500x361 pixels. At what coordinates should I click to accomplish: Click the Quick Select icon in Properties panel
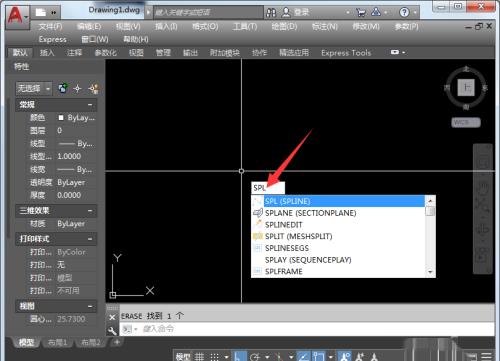pyautogui.click(x=94, y=89)
